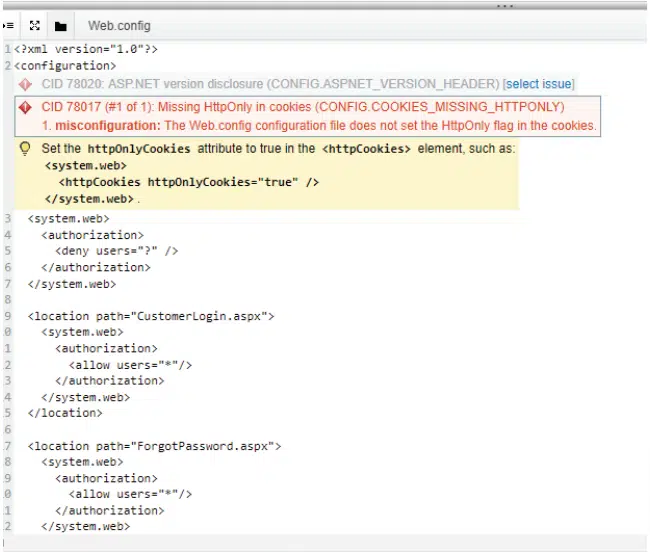The height and width of the screenshot is (552, 650).
Task: Toggle the outline list icon in toolbar
Action: [x=8, y=26]
